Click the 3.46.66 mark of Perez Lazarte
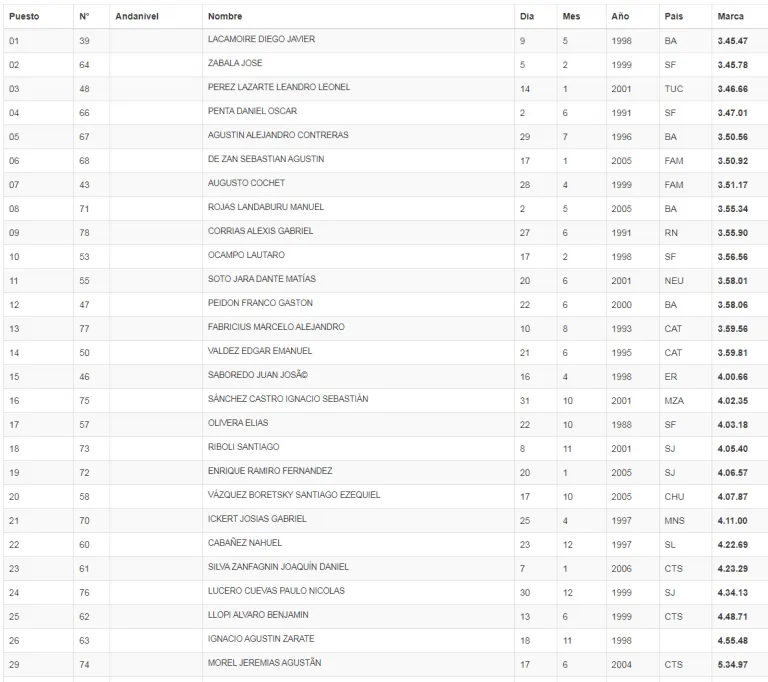 [x=732, y=88]
